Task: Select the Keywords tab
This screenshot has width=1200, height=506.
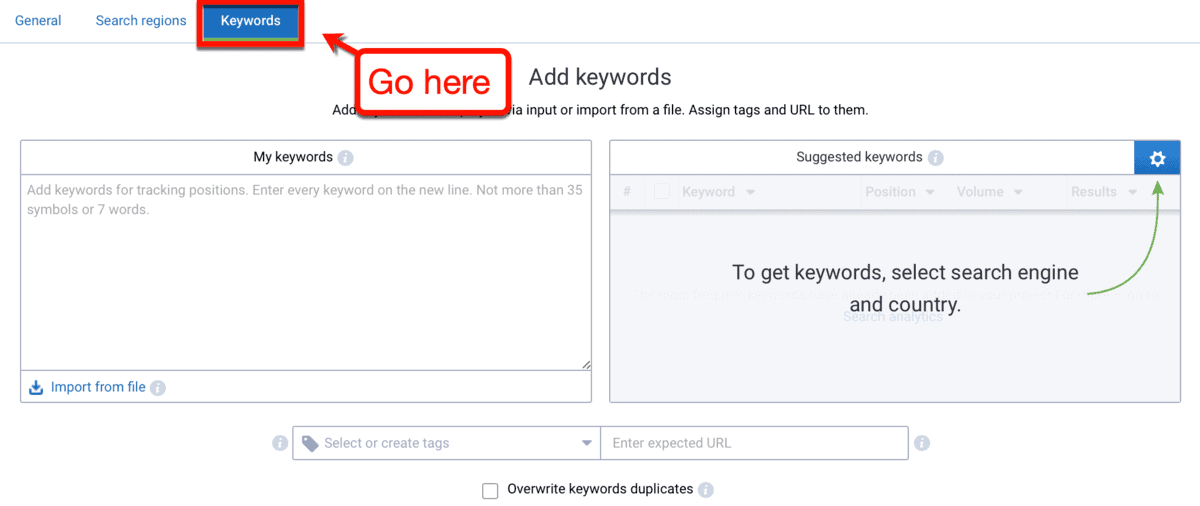Action: (x=250, y=21)
